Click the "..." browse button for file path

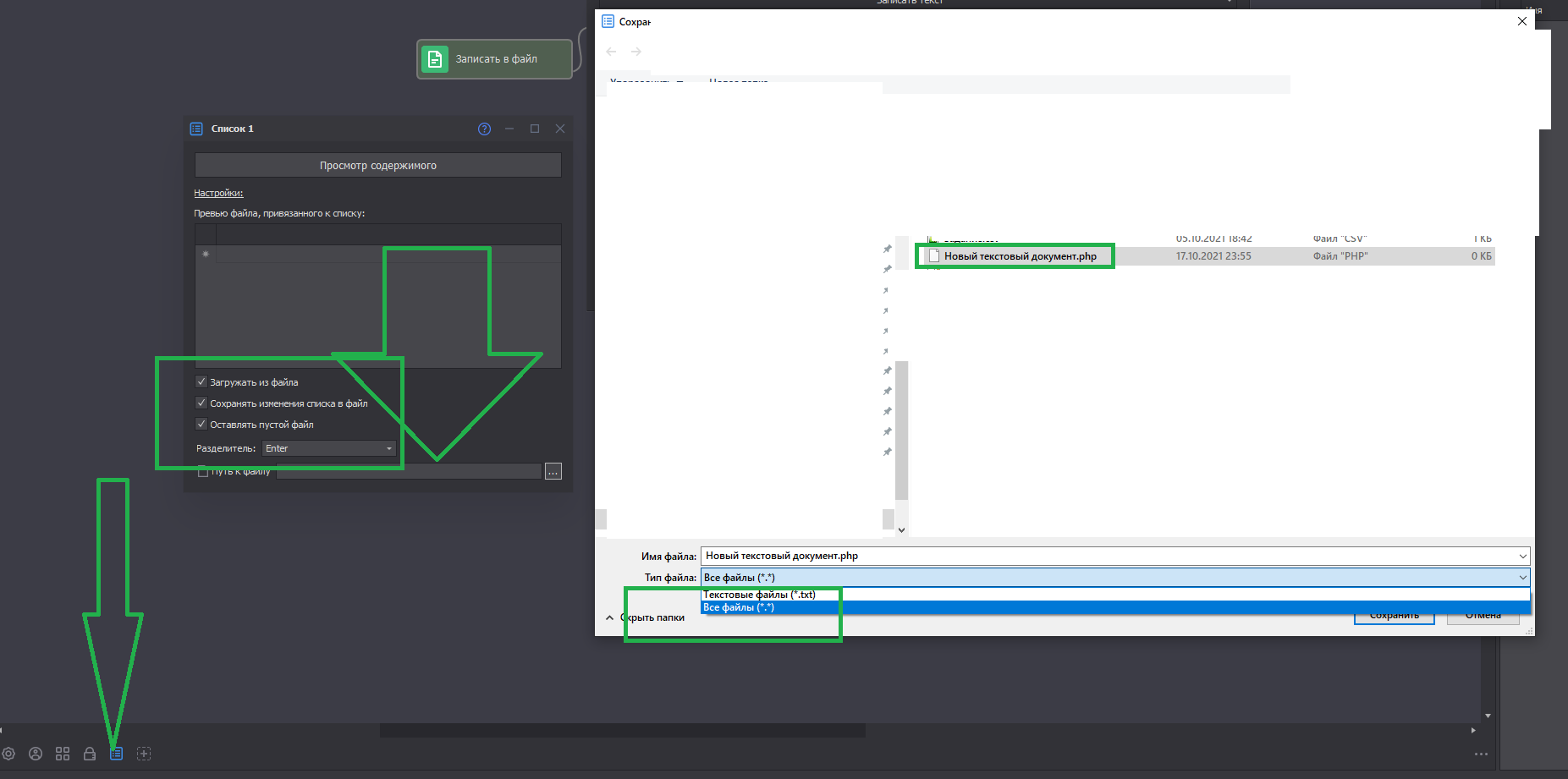[553, 471]
